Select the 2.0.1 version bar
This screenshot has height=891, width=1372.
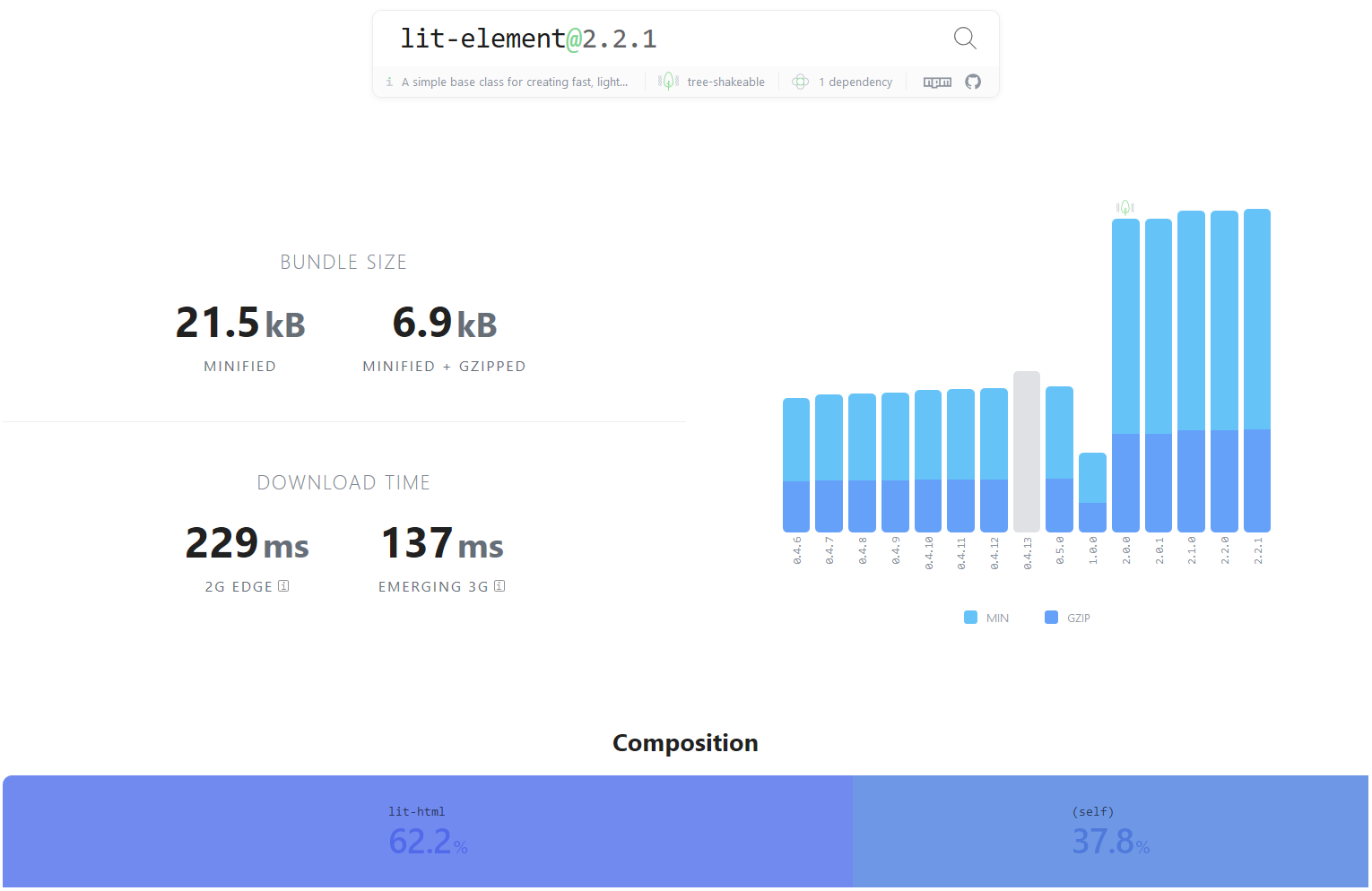1159,376
